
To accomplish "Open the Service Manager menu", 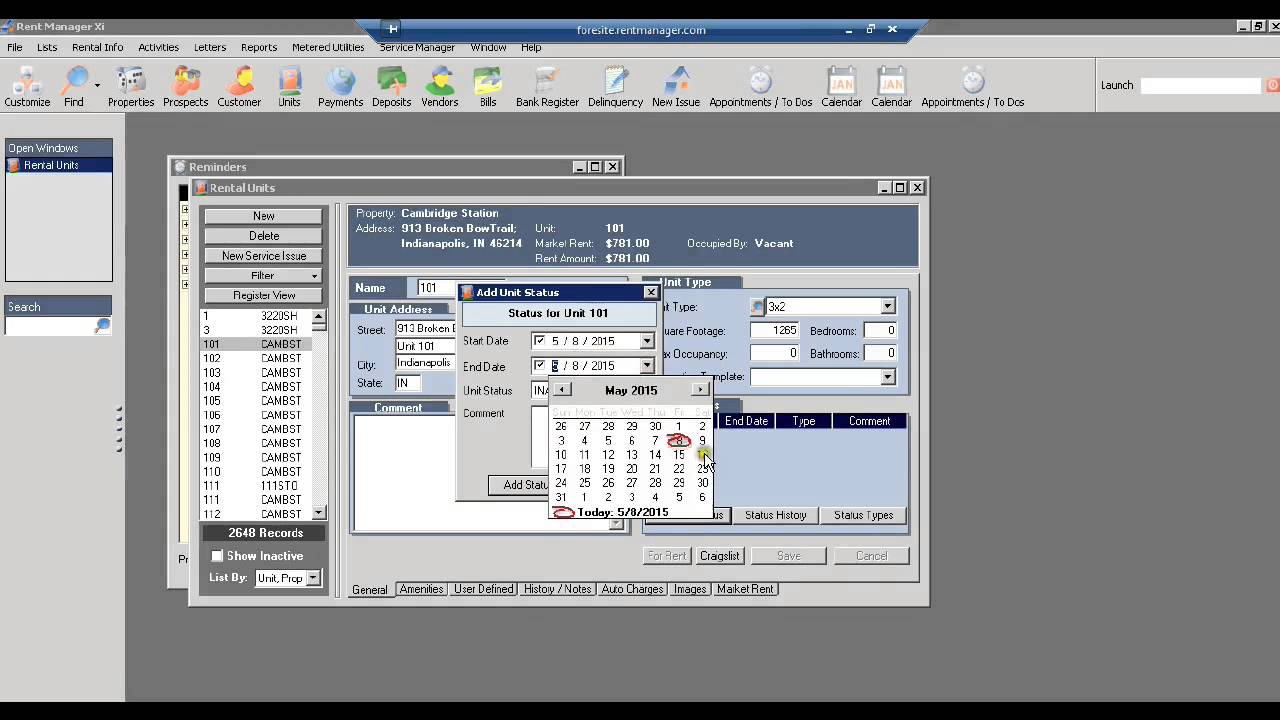I will pyautogui.click(x=417, y=47).
